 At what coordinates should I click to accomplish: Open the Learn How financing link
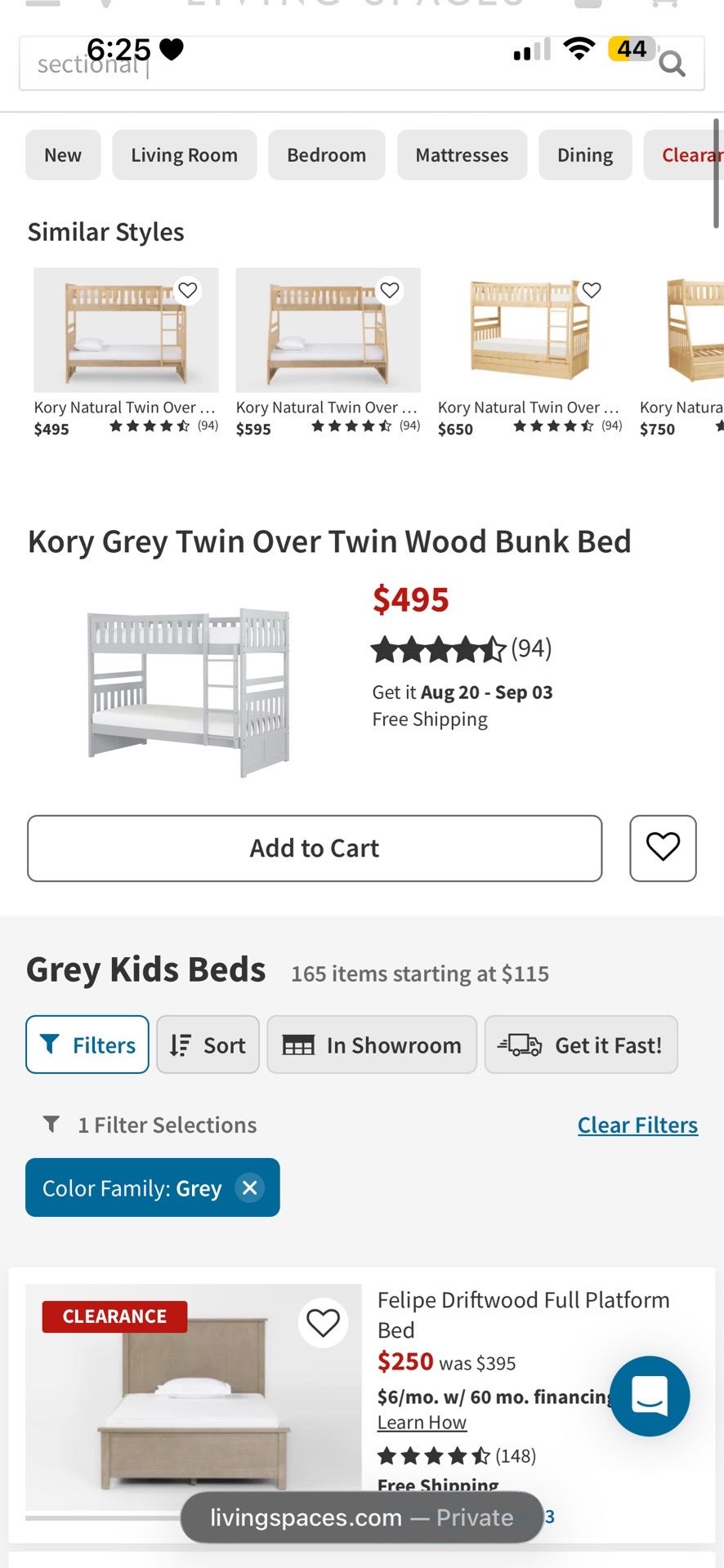[x=422, y=1423]
